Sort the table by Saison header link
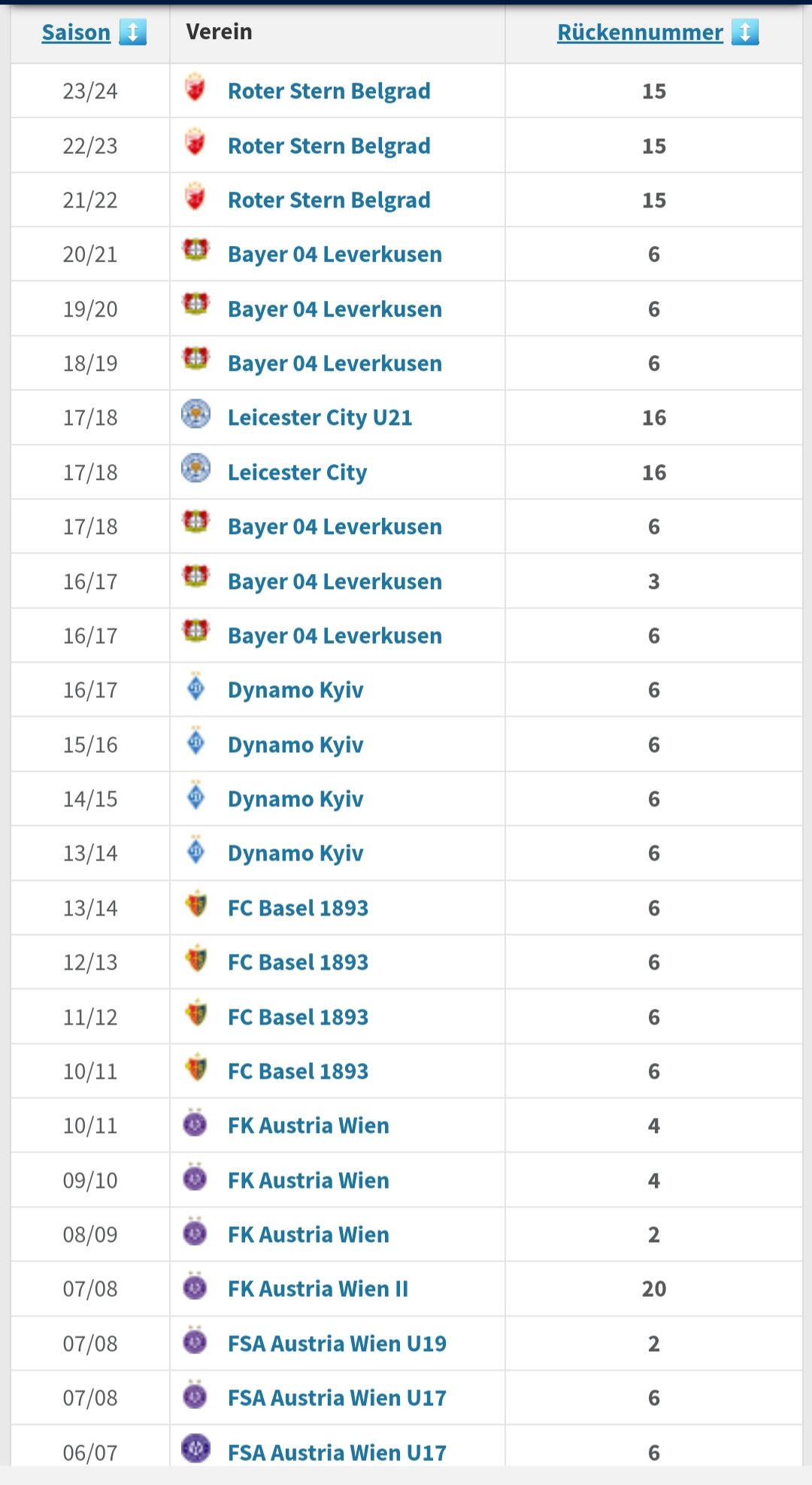Image resolution: width=812 pixels, height=1485 pixels. tap(76, 32)
